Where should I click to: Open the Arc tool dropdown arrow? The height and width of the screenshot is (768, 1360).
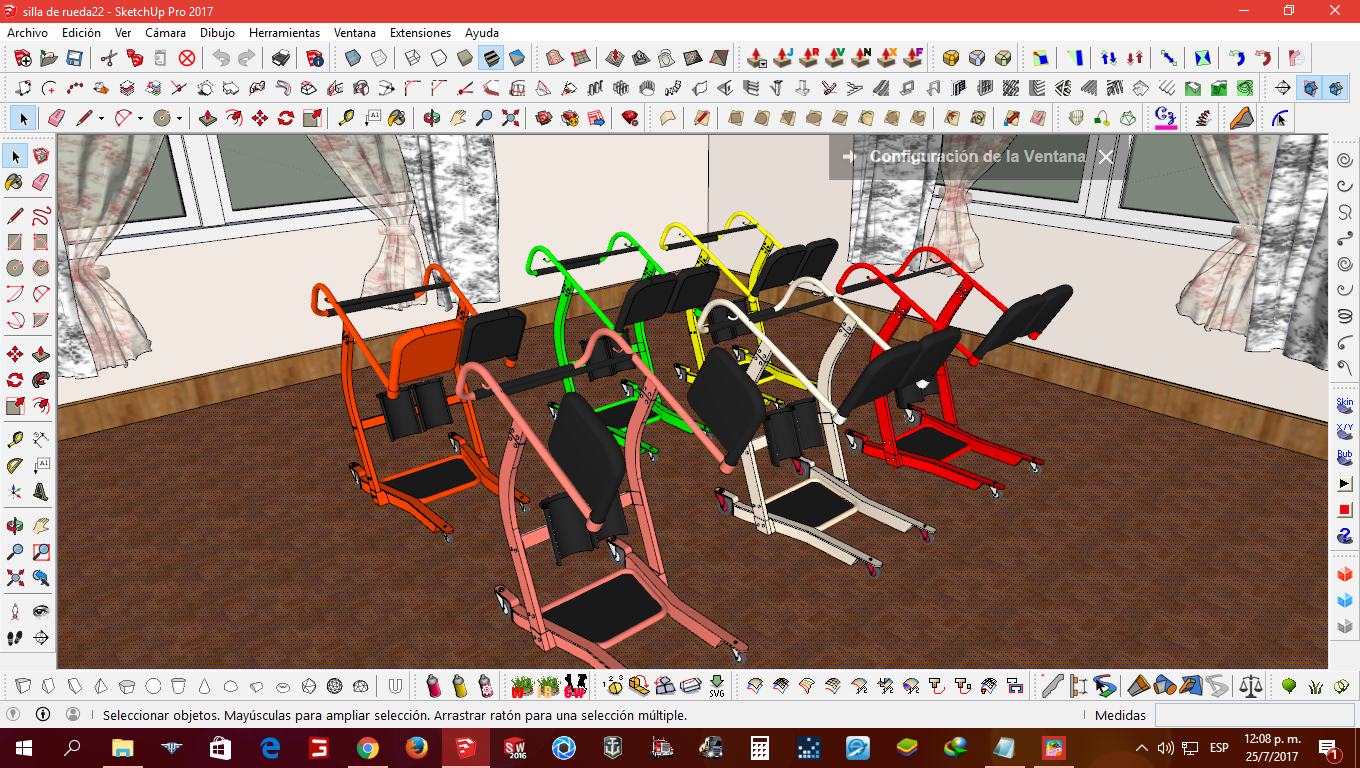pyautogui.click(x=140, y=119)
